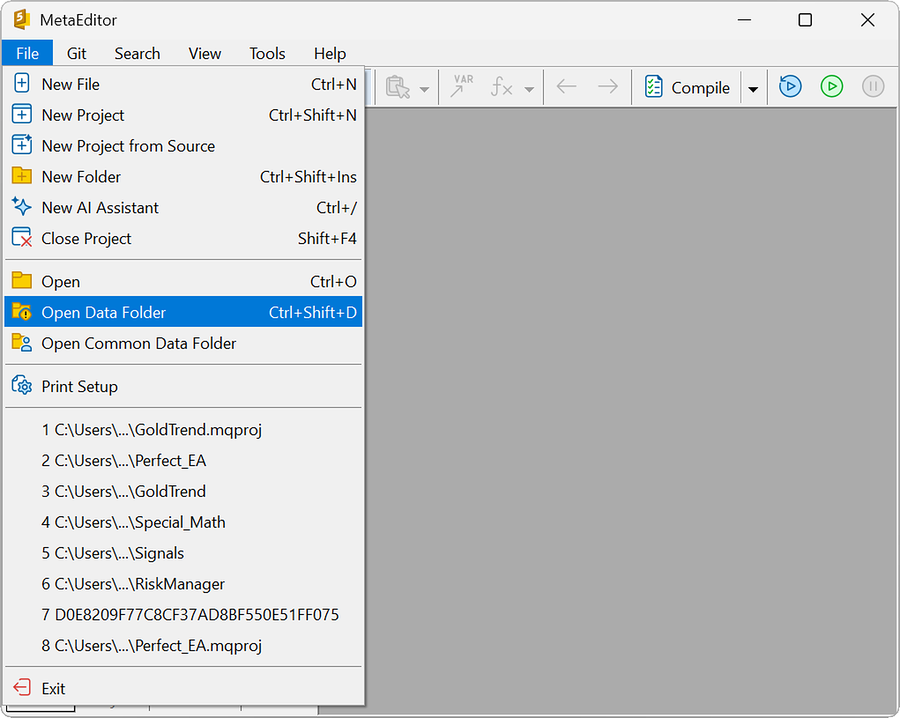The image size is (900, 718).
Task: Open the View menu
Action: [205, 53]
